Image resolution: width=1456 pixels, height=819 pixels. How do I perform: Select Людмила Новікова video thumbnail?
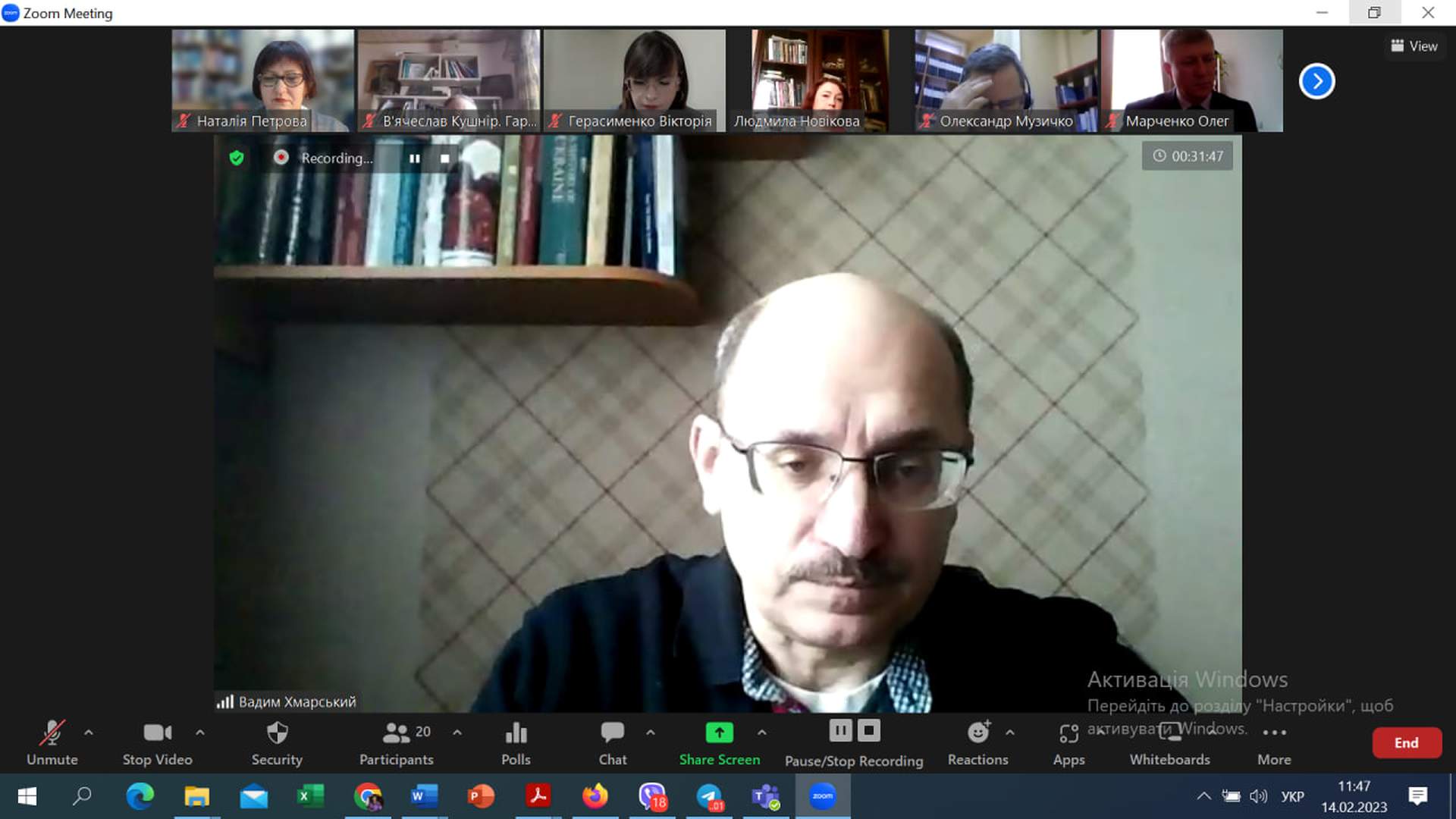point(821,80)
